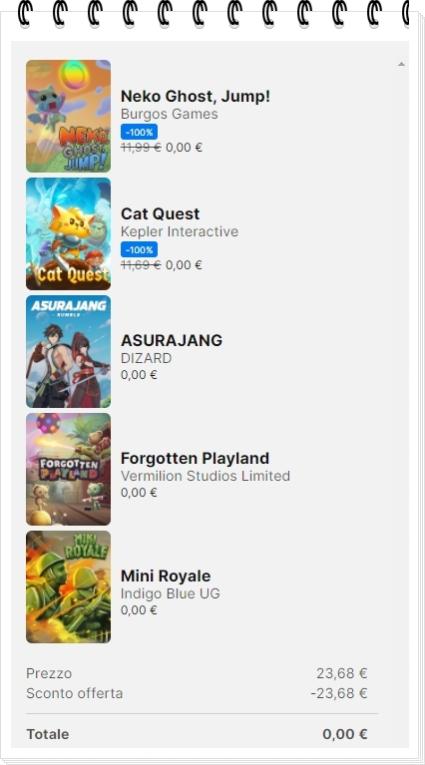The height and width of the screenshot is (765, 425).
Task: Open the ASURAJANG cover thumbnail
Action: click(68, 351)
